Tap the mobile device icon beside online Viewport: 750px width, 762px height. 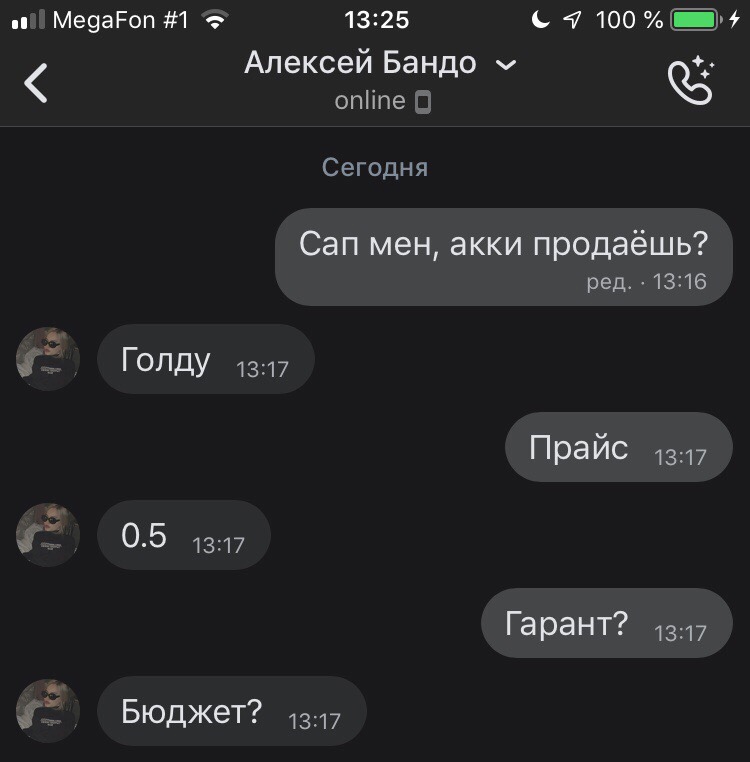(x=423, y=102)
